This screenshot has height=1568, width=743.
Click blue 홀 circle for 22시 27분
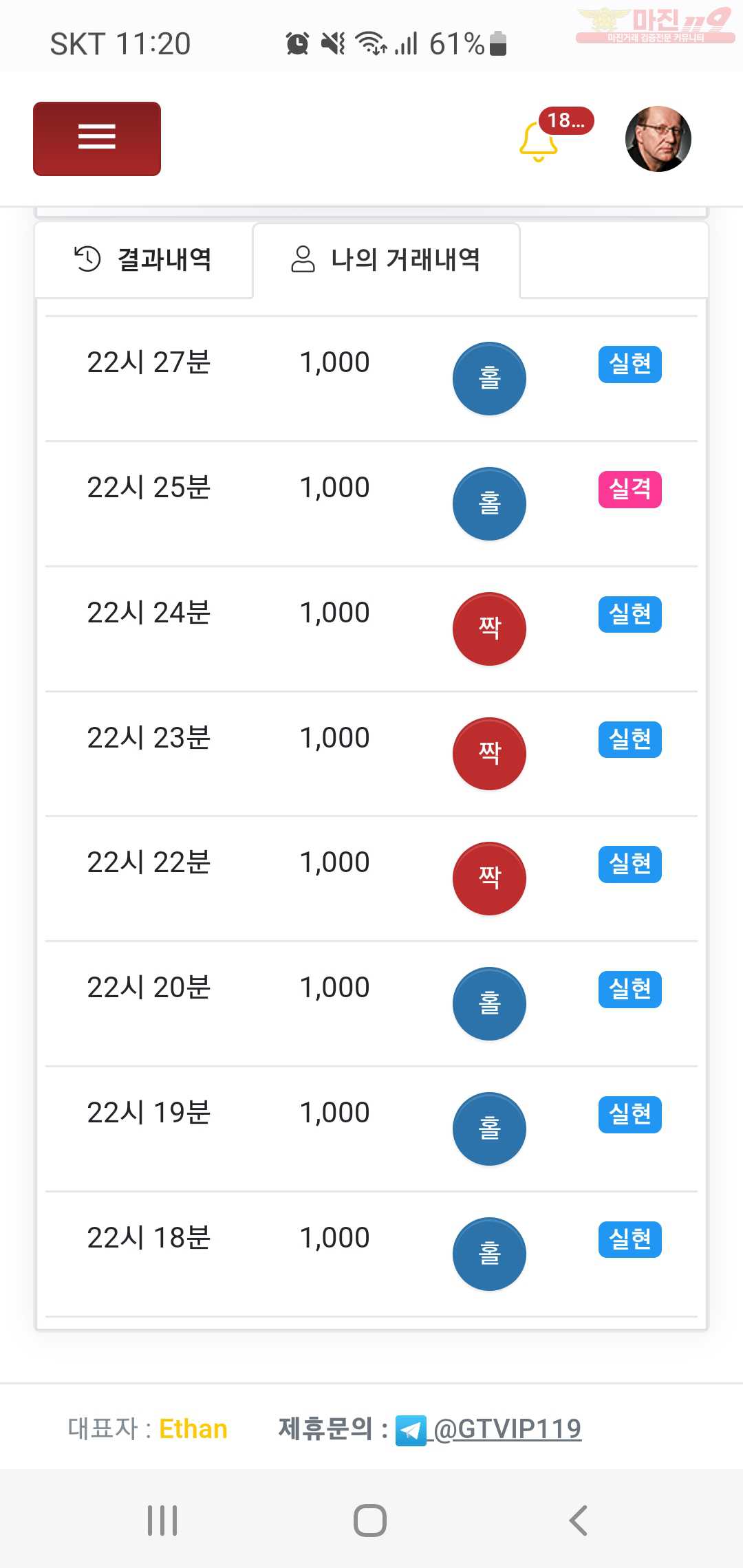[489, 378]
